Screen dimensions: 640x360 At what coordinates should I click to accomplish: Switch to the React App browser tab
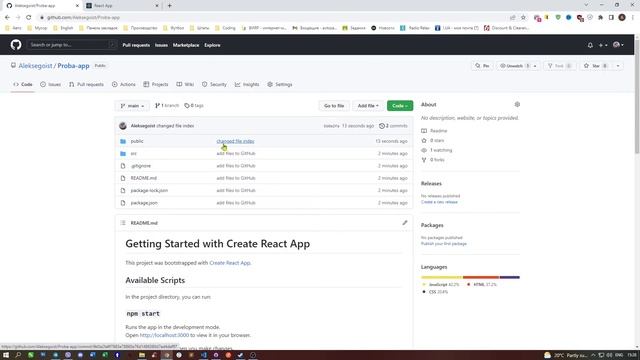(122, 6)
